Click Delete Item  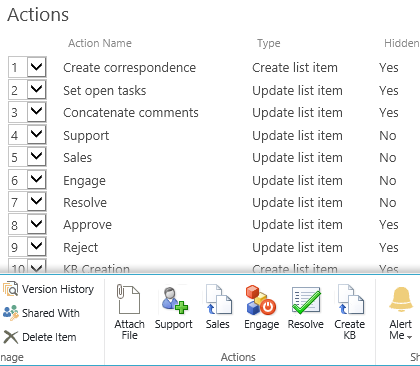[40, 337]
